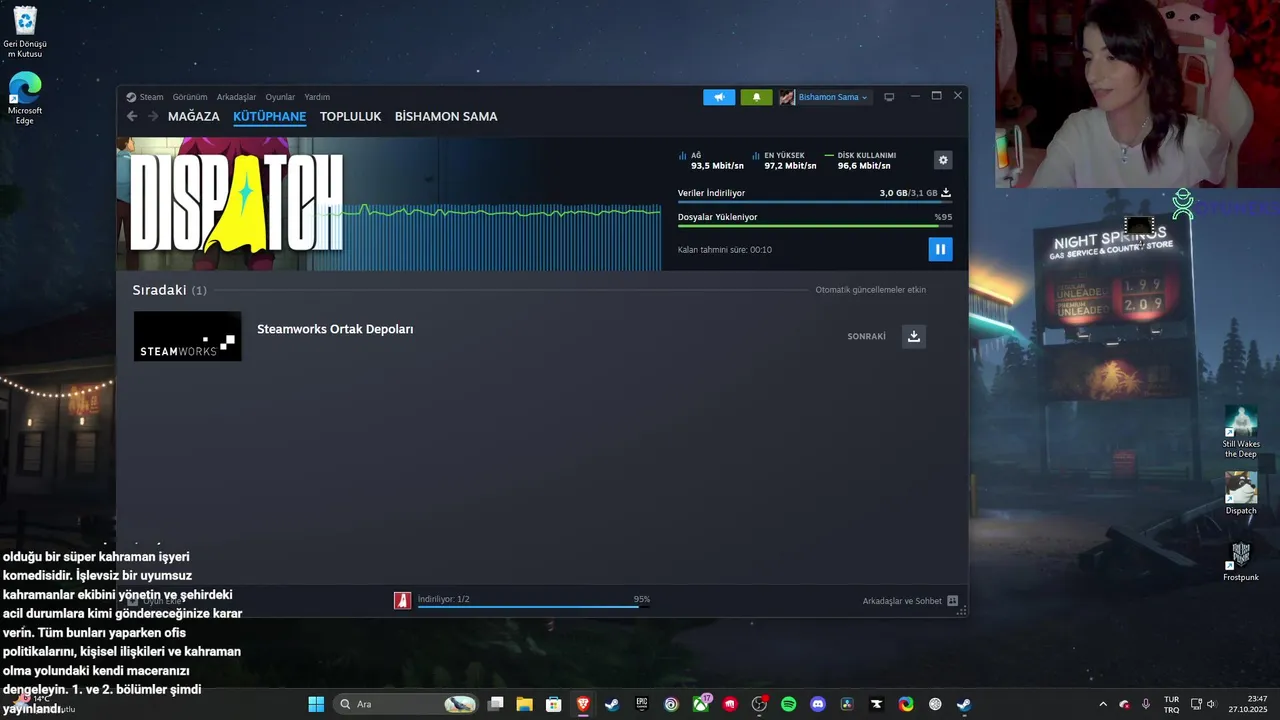Click the taskbar Ara search box
The width and height of the screenshot is (1280, 720).
click(x=406, y=704)
